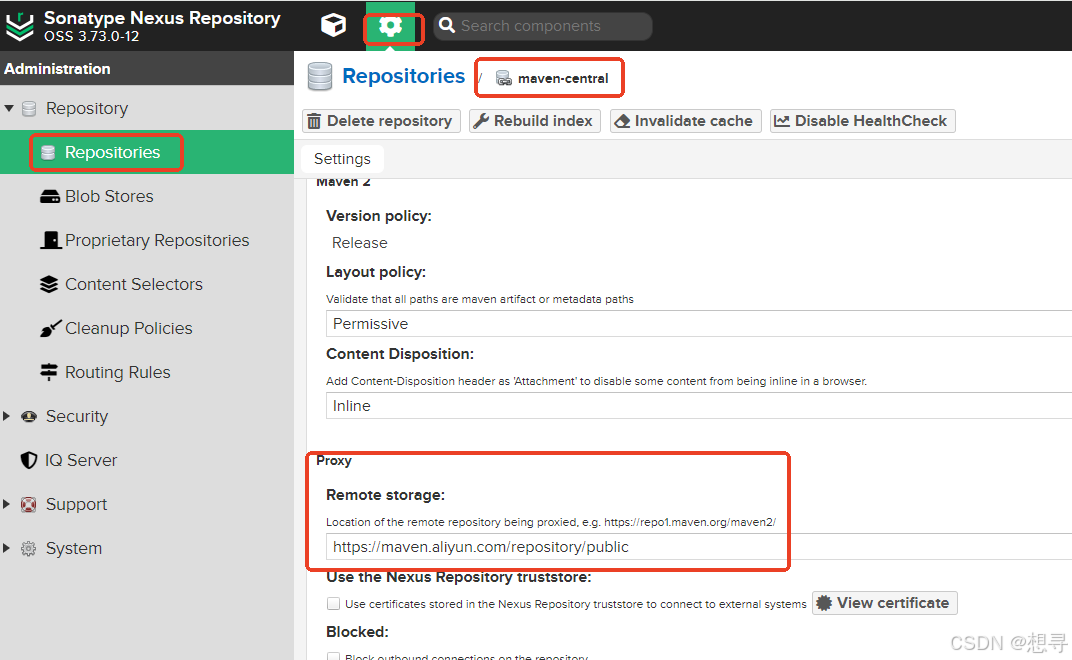The image size is (1072, 660).
Task: Open Routing Rules
Action: click(118, 372)
